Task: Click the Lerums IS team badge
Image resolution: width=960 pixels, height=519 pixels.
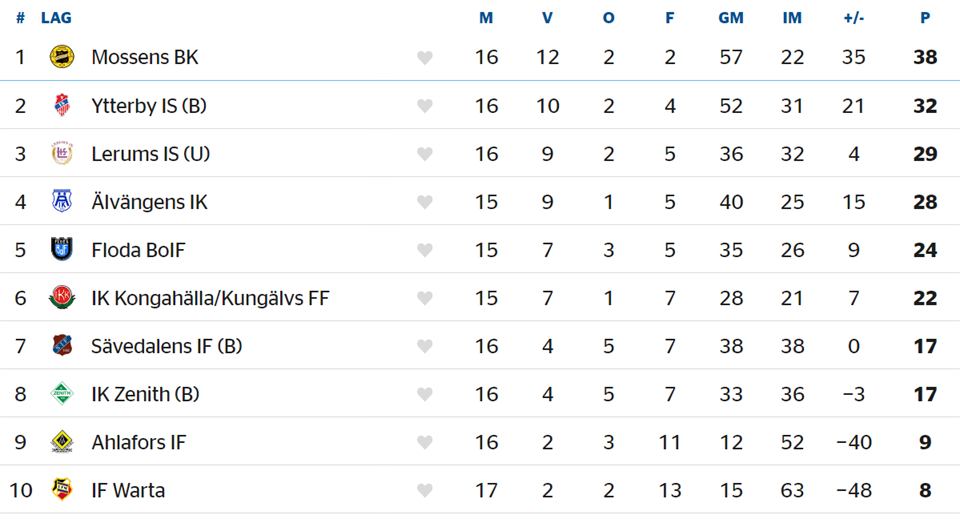Action: [62, 153]
